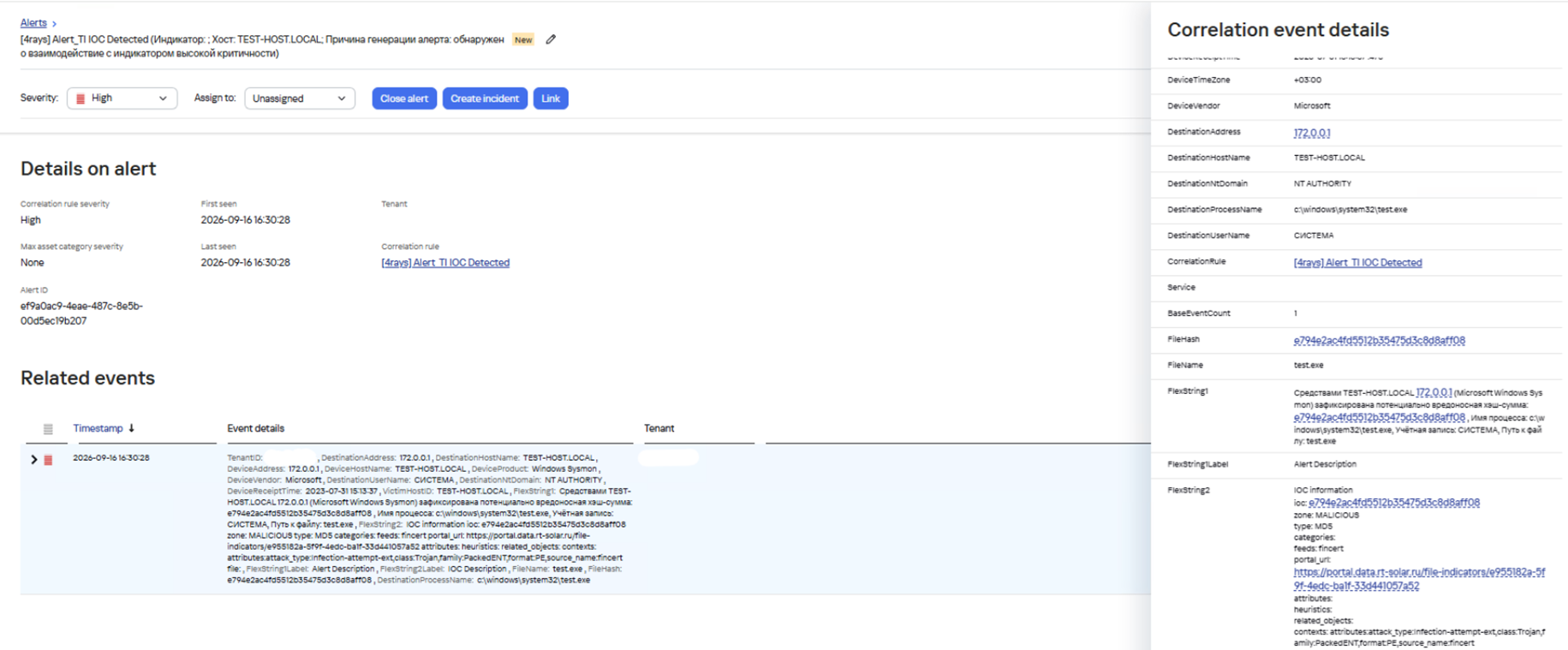Click the Create incident button
The image size is (1568, 650).
[485, 98]
